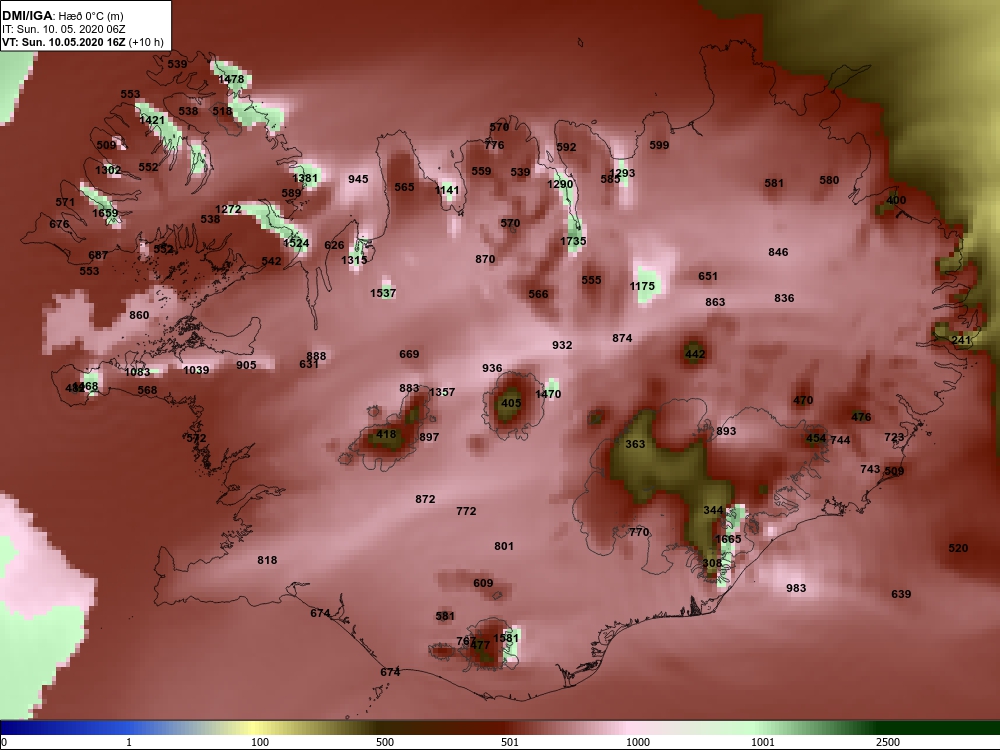Click the 836 map value
Screen dimensions: 1000x750
click(x=784, y=298)
